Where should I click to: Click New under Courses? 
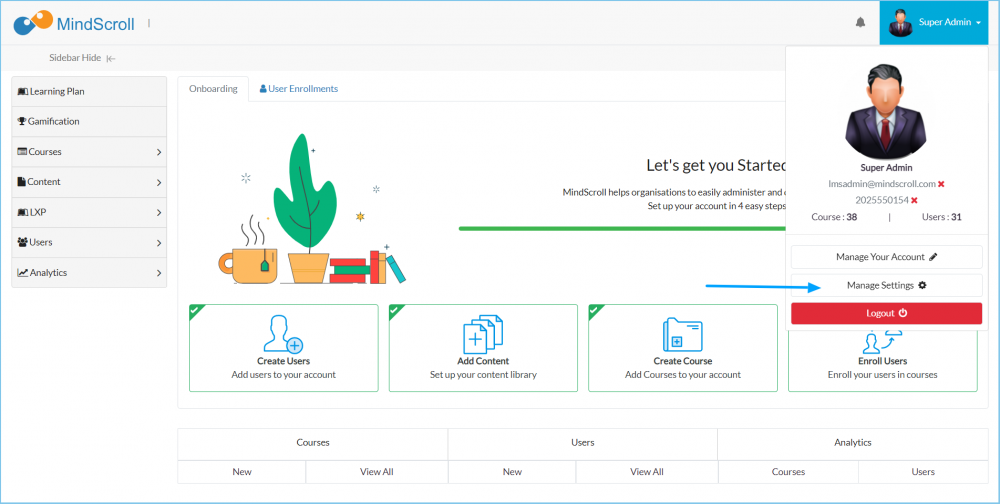242,472
